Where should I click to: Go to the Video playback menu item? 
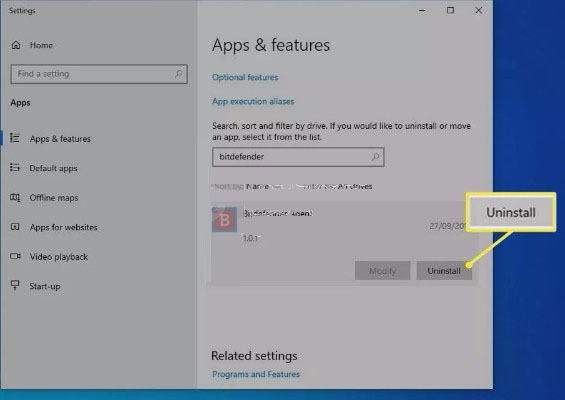point(59,257)
